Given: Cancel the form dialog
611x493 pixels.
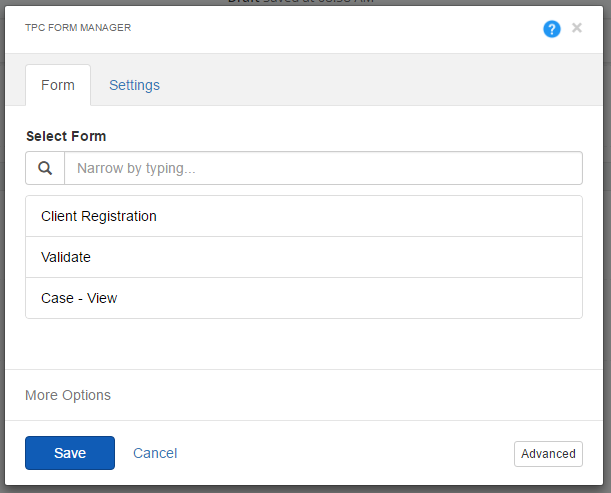Looking at the screenshot, I should click(155, 453).
